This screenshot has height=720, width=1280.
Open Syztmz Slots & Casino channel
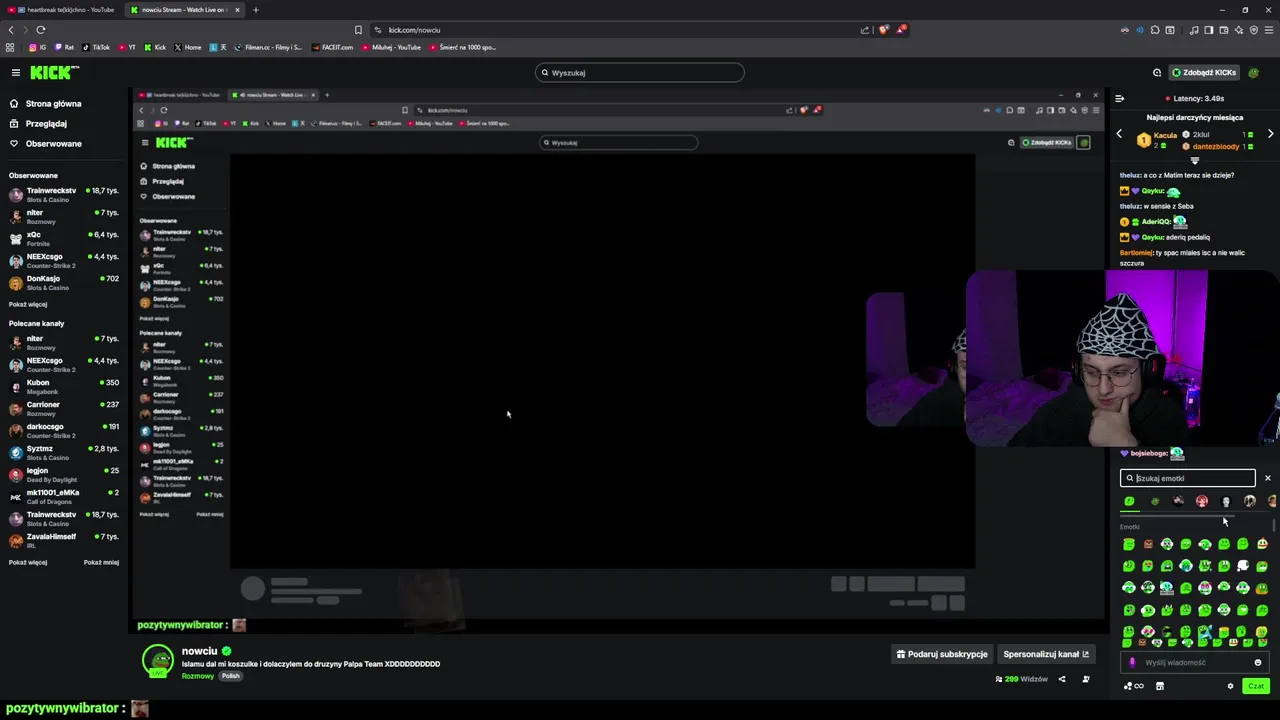[x=64, y=452]
